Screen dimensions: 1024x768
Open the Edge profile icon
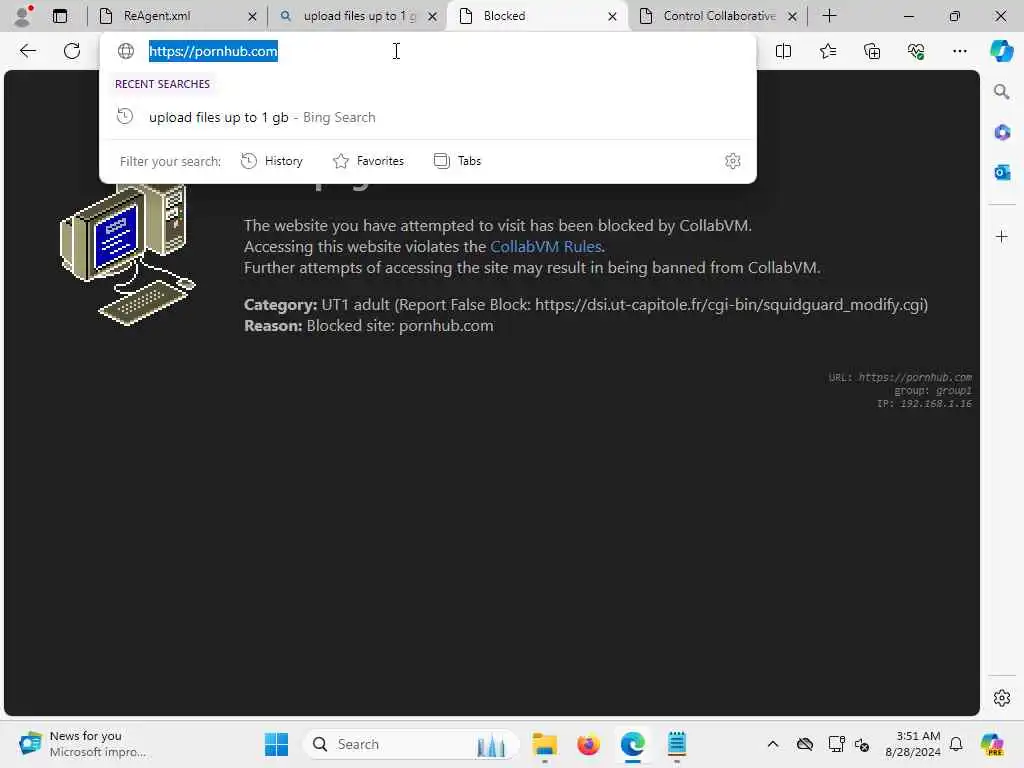(23, 16)
